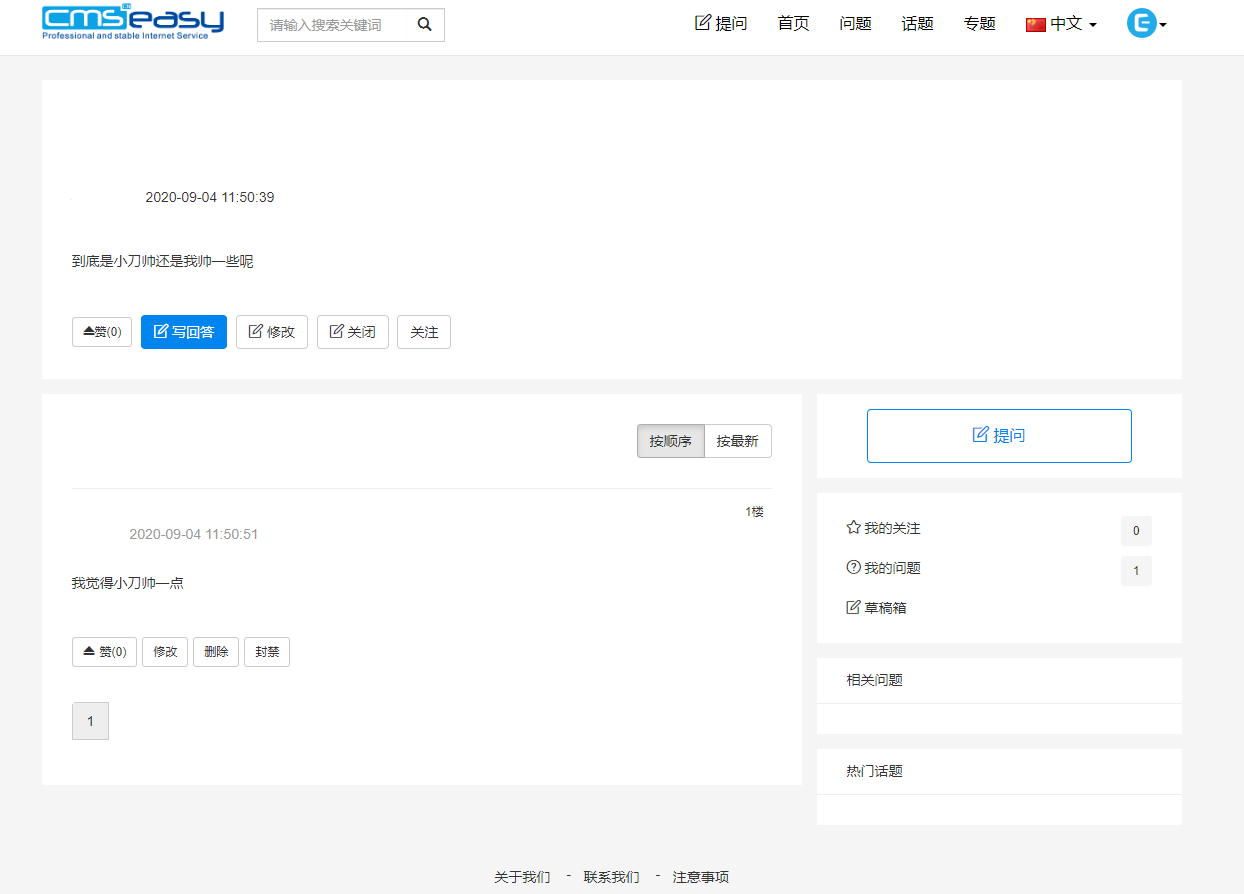The image size is (1244, 894).
Task: Click the search magnifier icon
Action: click(425, 25)
